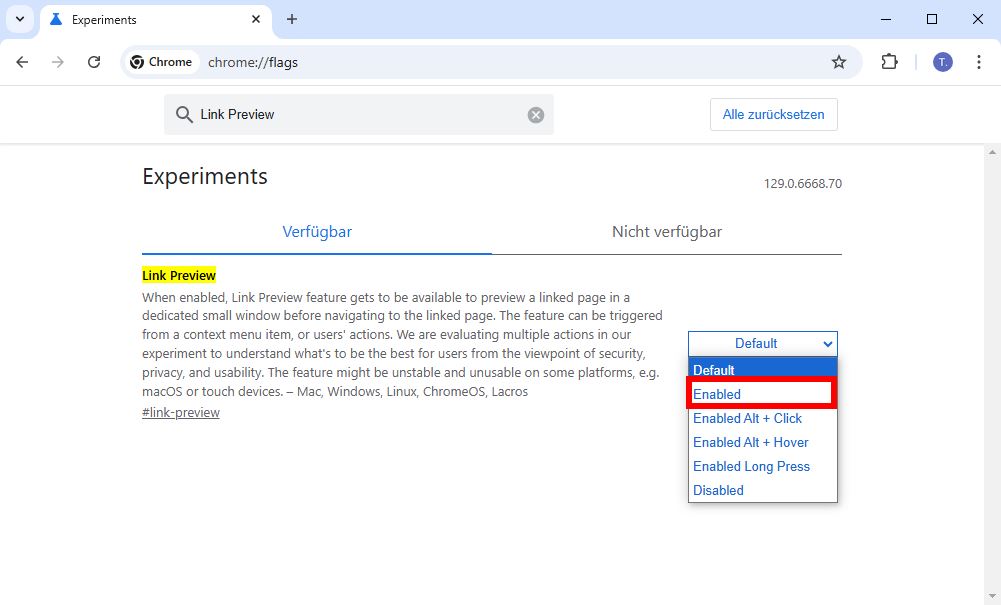The width and height of the screenshot is (1001, 605).
Task: Choose 'Disabled' from the options
Action: point(718,490)
